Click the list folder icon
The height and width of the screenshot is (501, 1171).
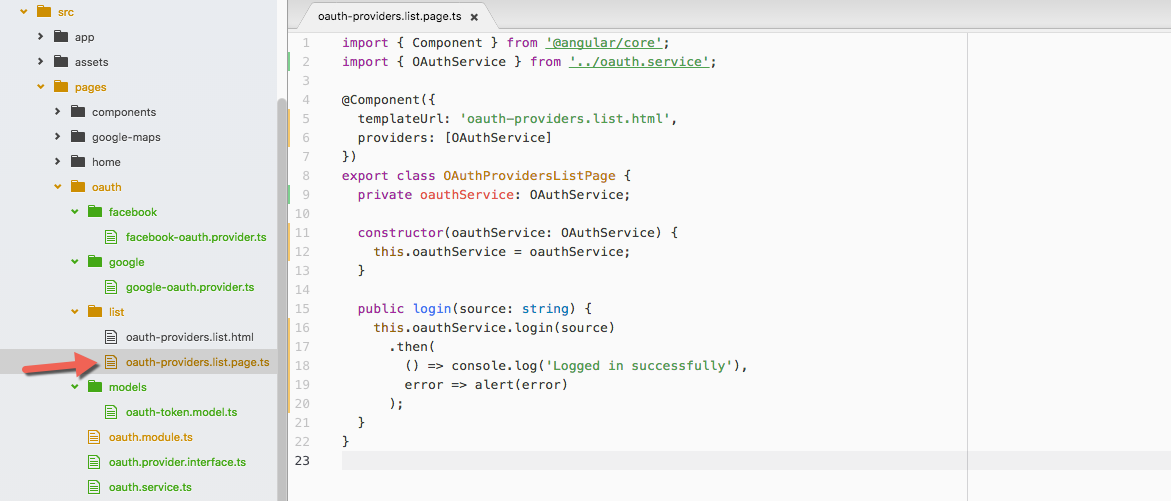[x=95, y=312]
